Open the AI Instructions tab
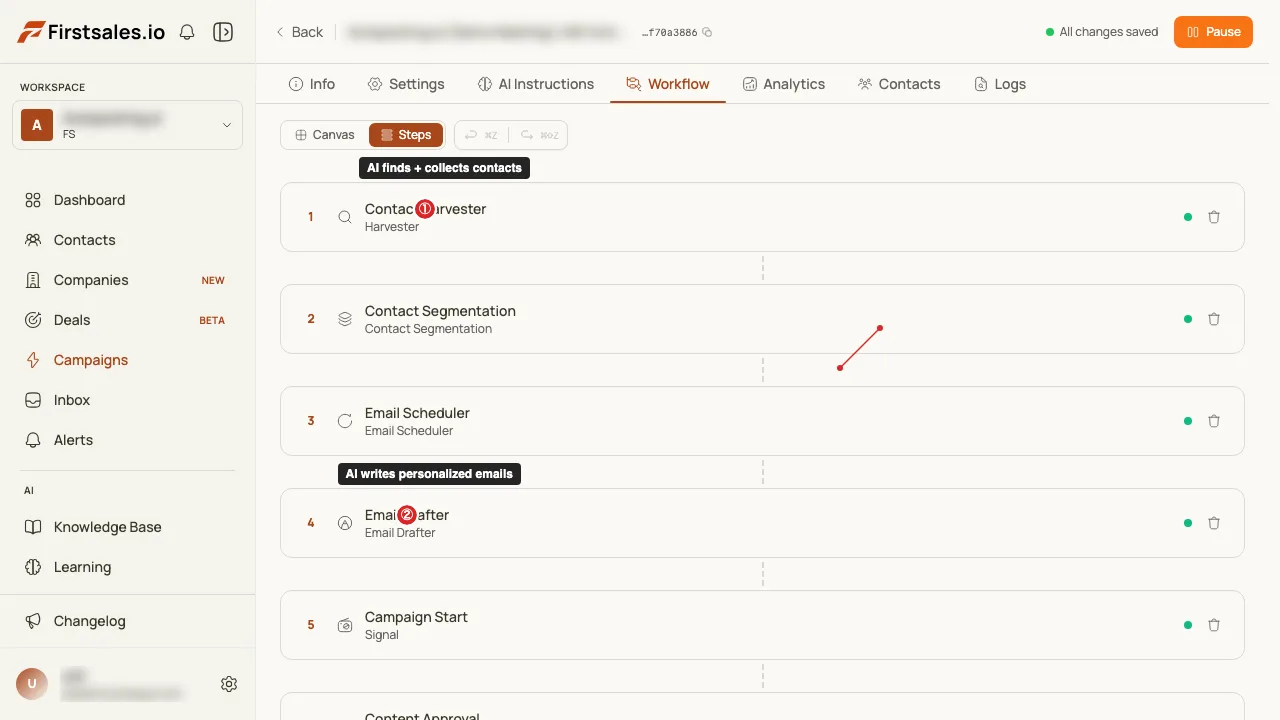This screenshot has height=720, width=1280. 535,84
